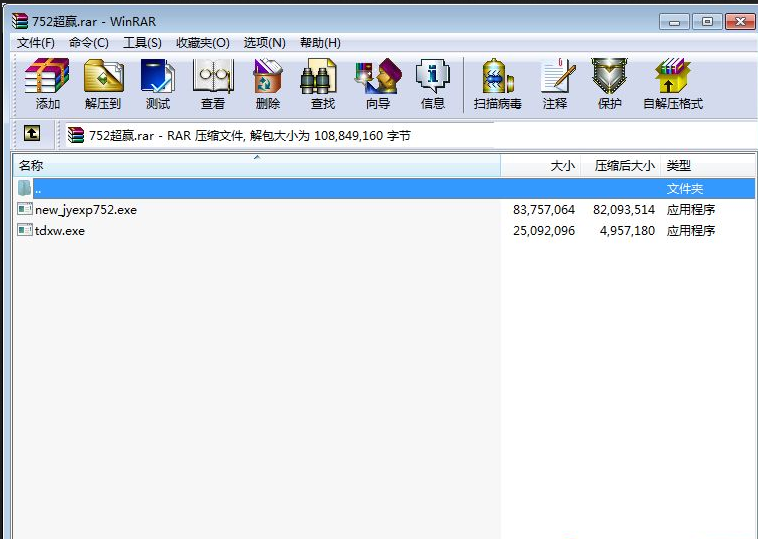Screen dimensions: 758x539
Task: Open the View (查看) tool
Action: (x=213, y=76)
